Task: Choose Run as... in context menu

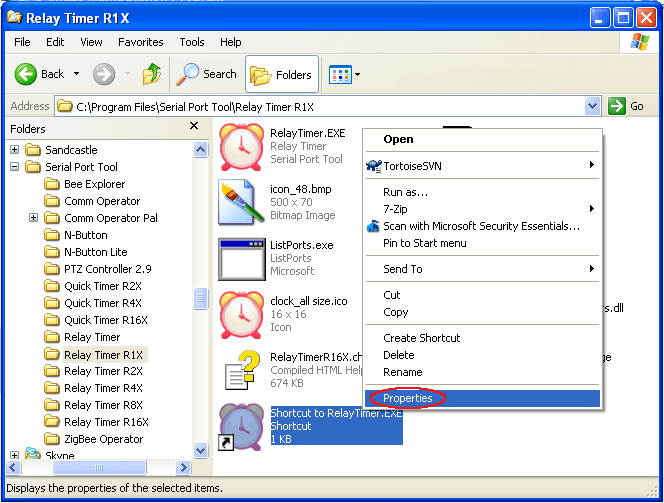Action: click(483, 192)
